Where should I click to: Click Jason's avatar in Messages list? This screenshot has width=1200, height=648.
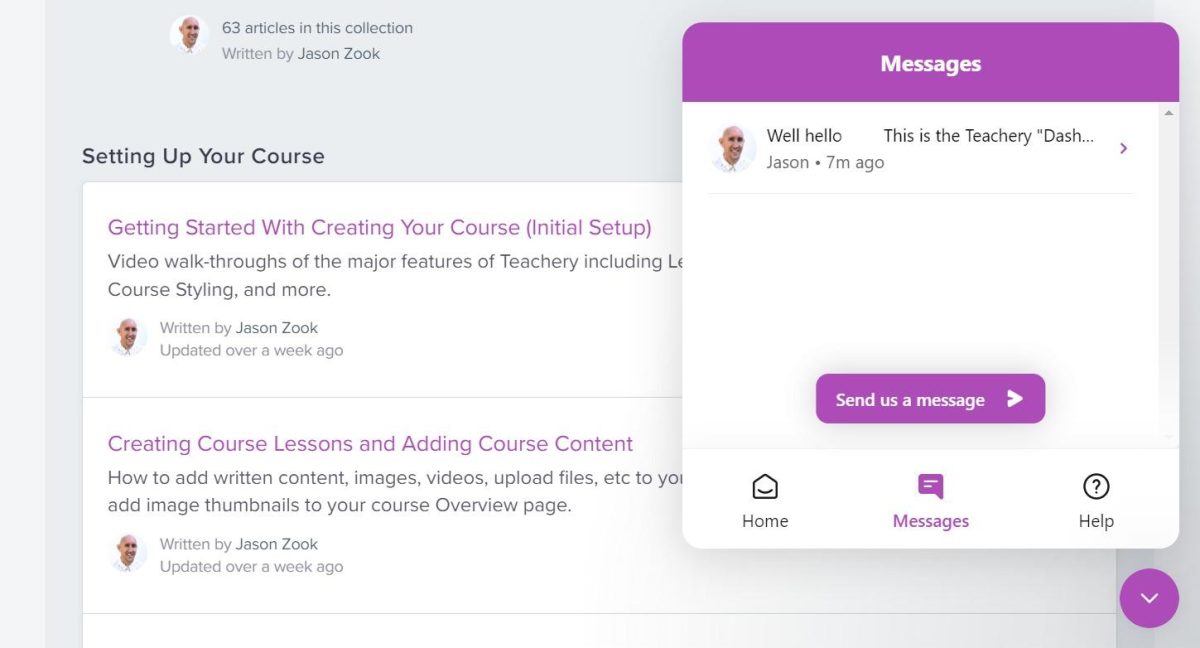[732, 148]
